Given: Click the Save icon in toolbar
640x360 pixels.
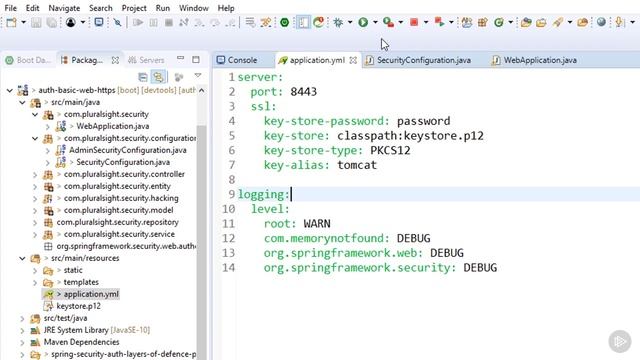Looking at the screenshot, I should click(36, 22).
